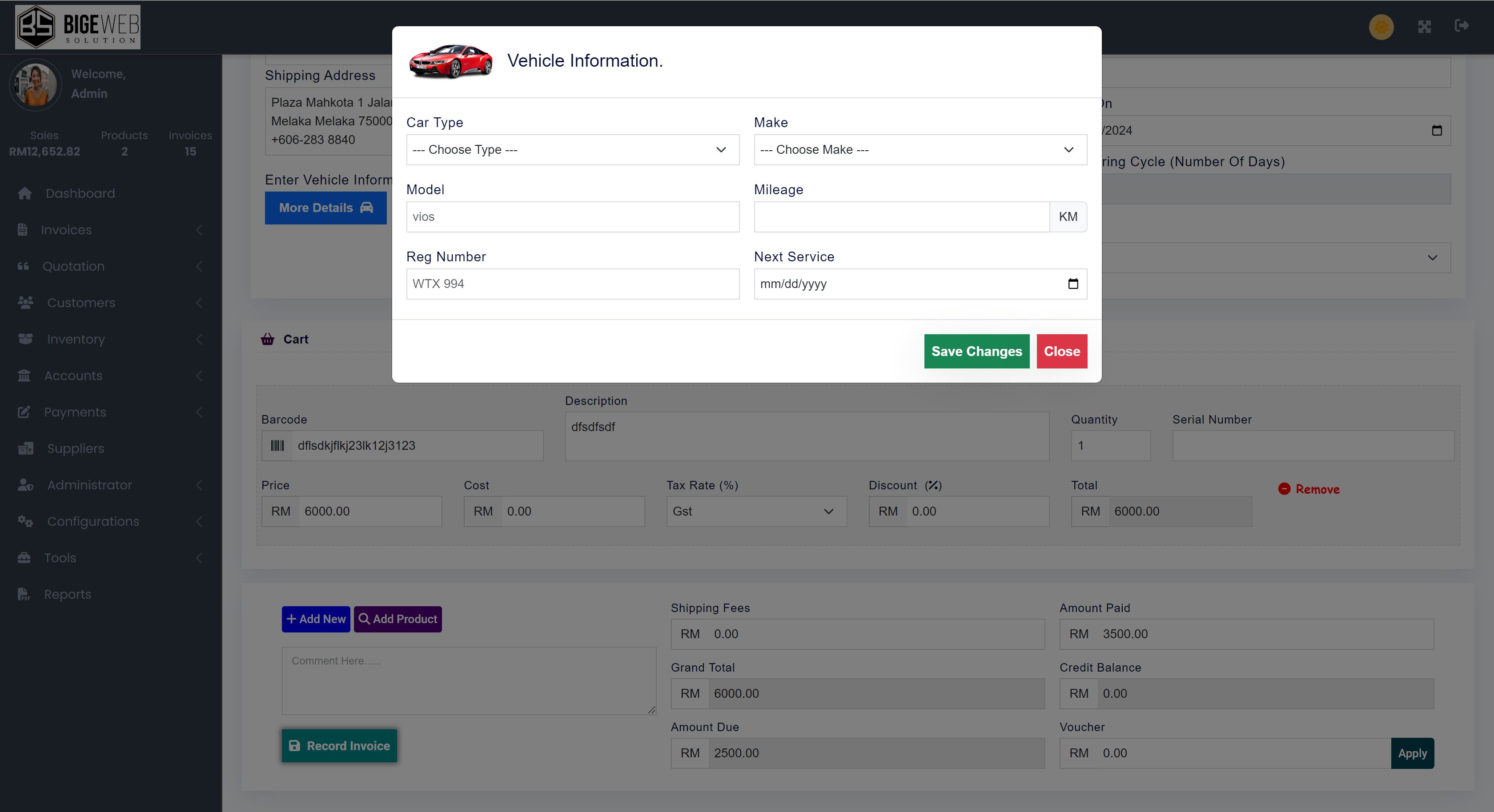The width and height of the screenshot is (1494, 812).
Task: Click the More Details button
Action: pyautogui.click(x=325, y=208)
